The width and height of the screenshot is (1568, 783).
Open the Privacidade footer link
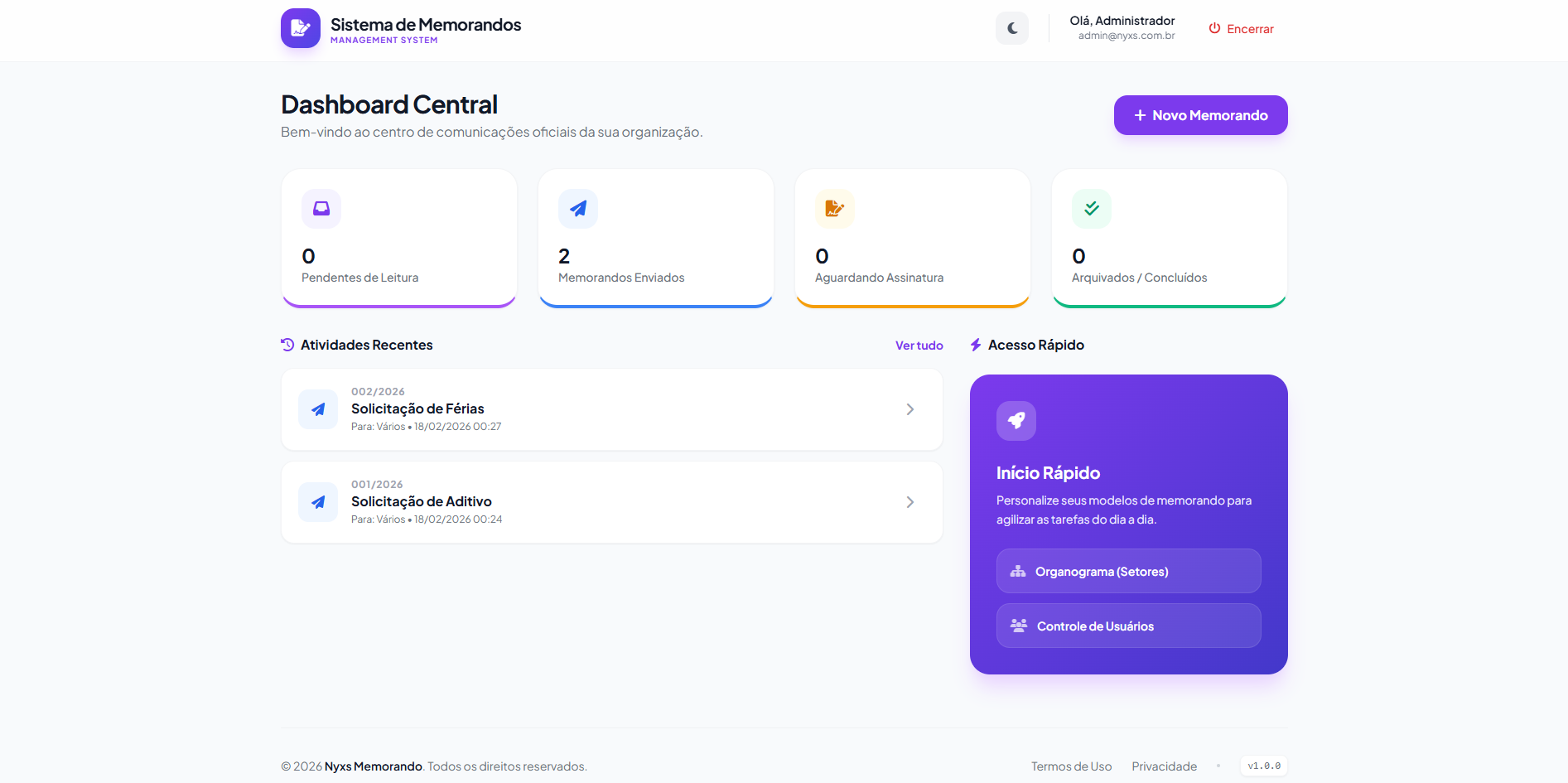point(1164,766)
